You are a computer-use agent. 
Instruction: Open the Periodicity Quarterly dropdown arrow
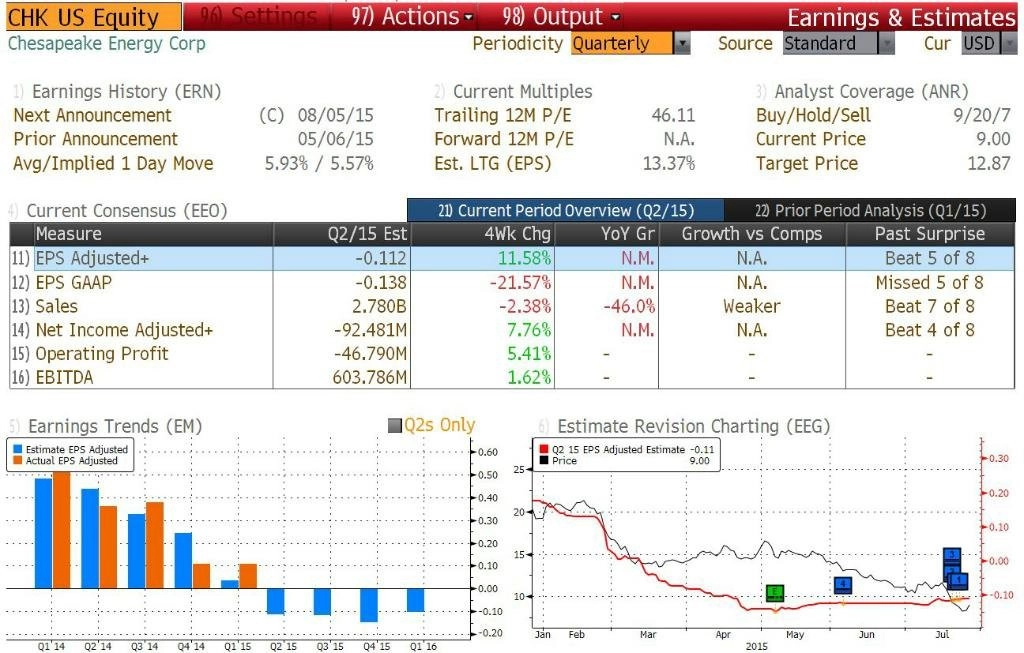(682, 44)
